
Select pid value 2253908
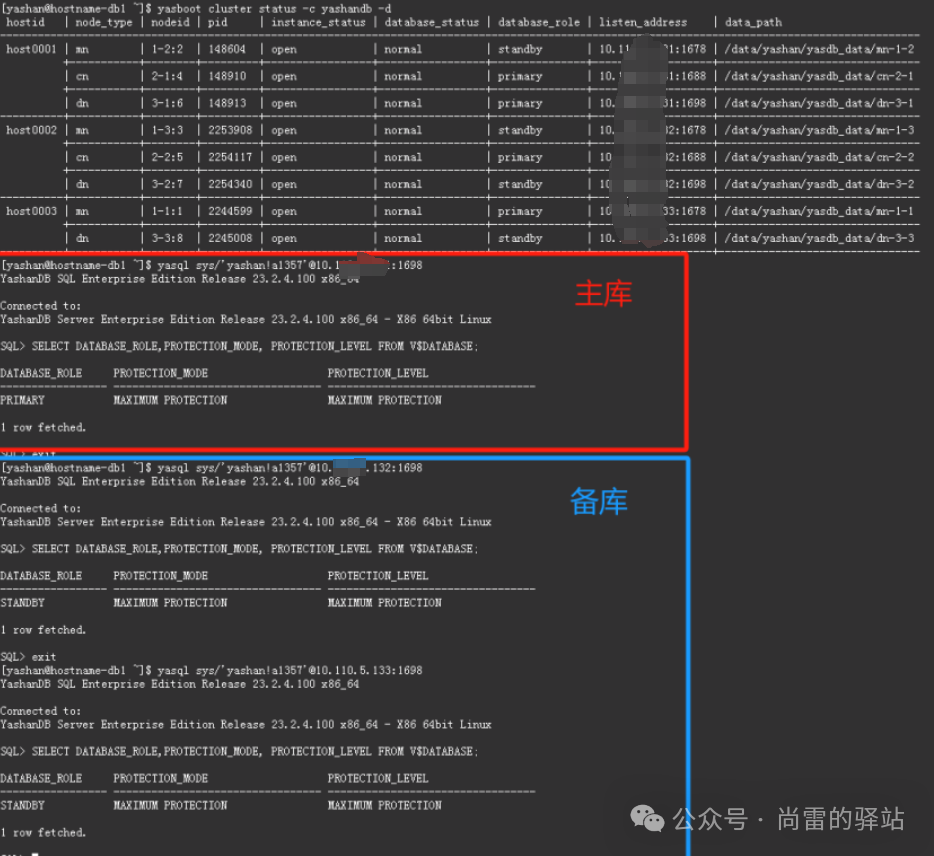pos(230,130)
